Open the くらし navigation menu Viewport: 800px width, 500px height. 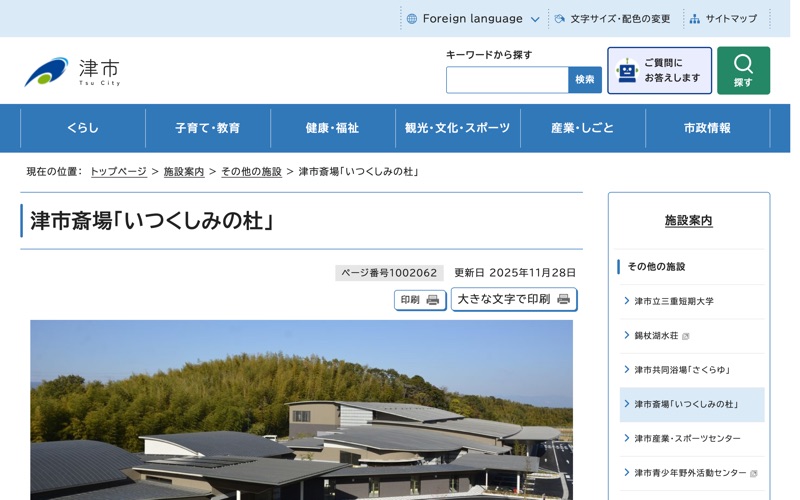(83, 128)
